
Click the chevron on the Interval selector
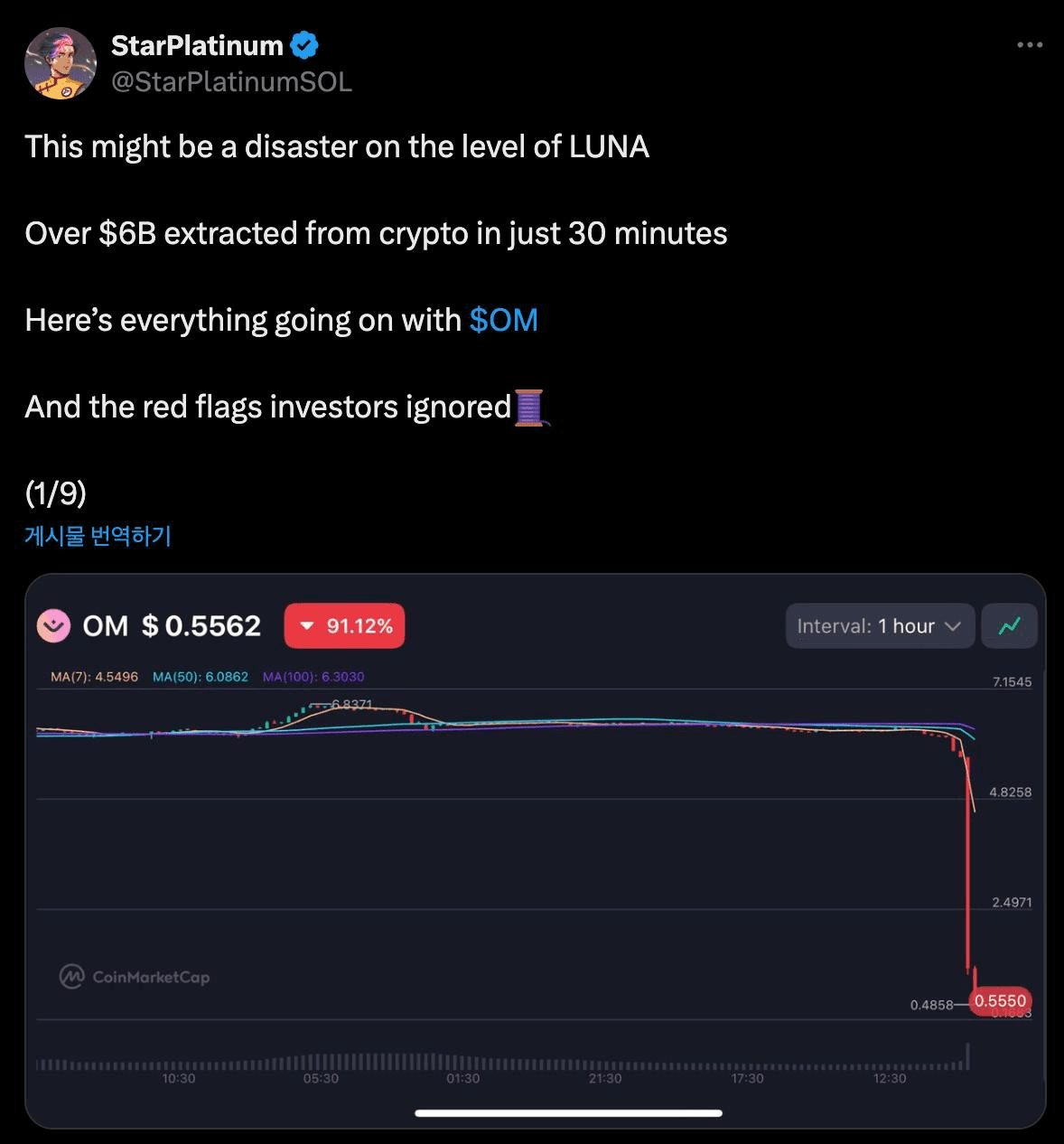tap(952, 626)
